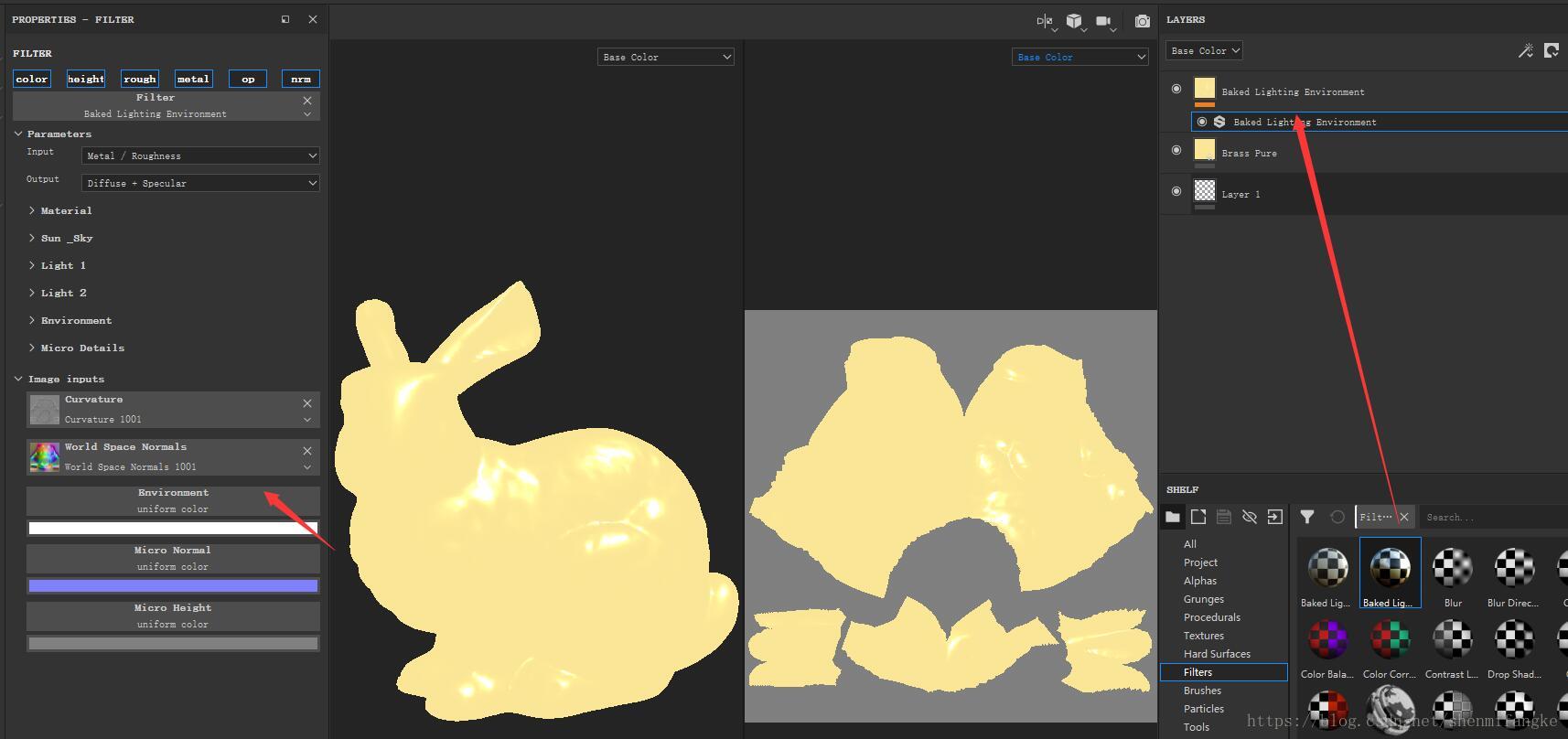Screen dimensions: 1568x739
Task: Select the All shelf category
Action: tap(1190, 544)
